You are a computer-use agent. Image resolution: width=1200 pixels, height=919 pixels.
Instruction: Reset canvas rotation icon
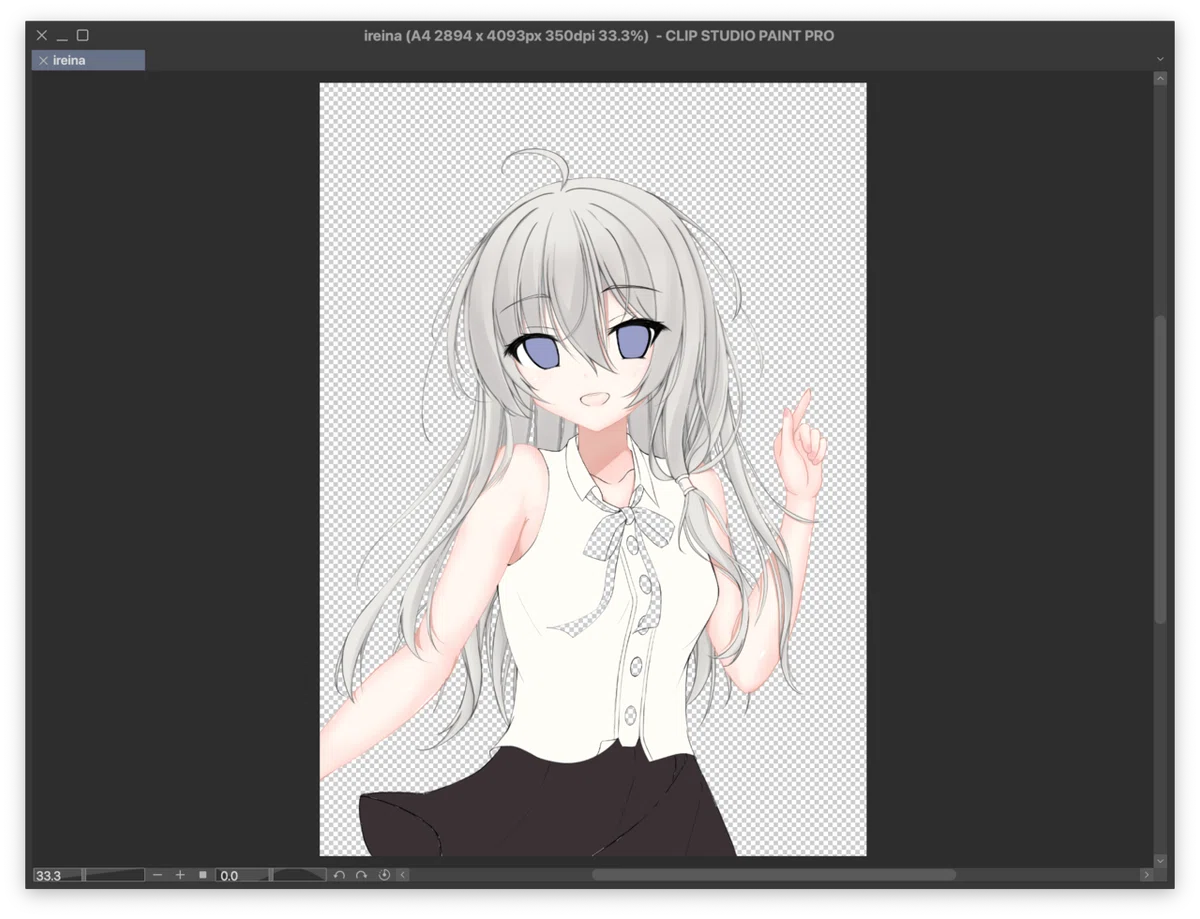click(384, 875)
